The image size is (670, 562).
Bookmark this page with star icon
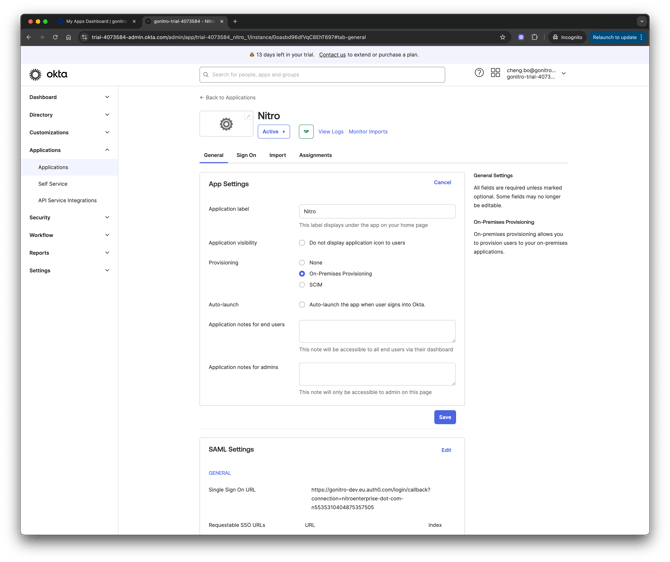(x=502, y=37)
